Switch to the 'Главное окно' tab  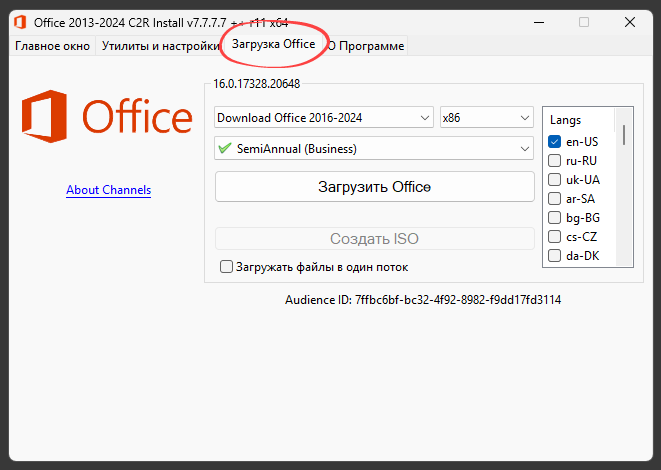(52, 46)
